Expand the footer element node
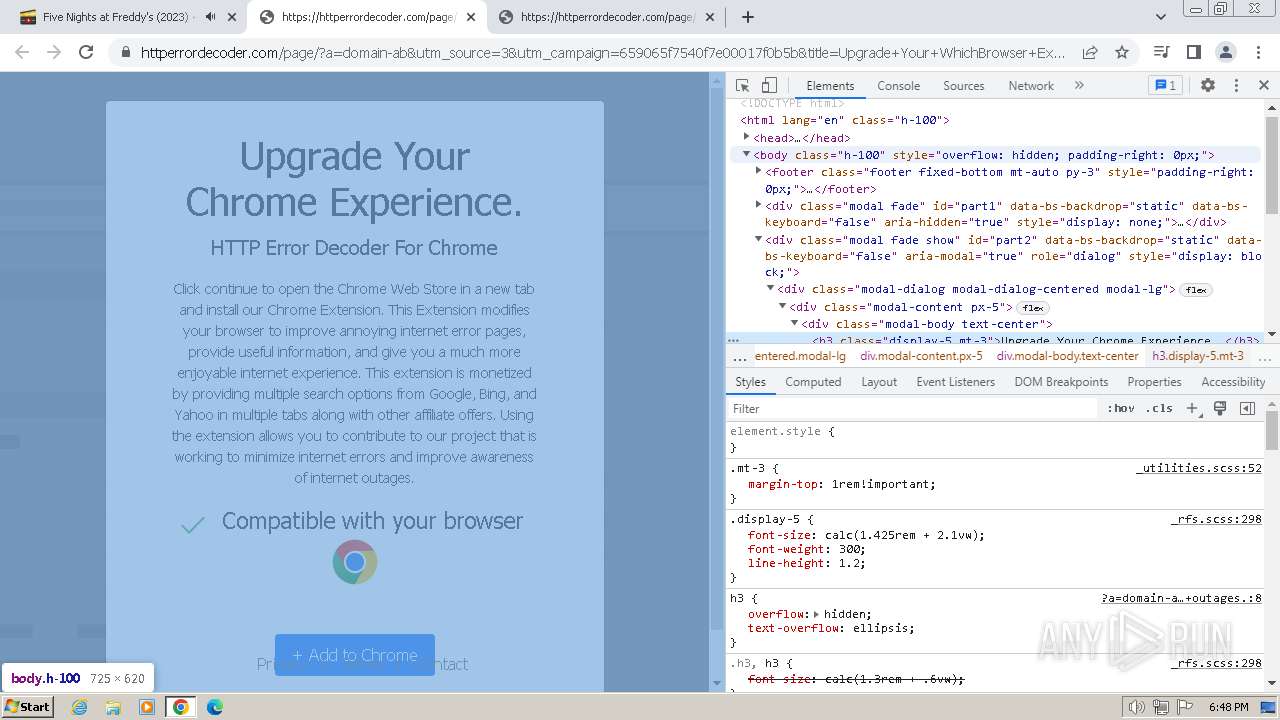The width and height of the screenshot is (1280, 720). pos(758,171)
